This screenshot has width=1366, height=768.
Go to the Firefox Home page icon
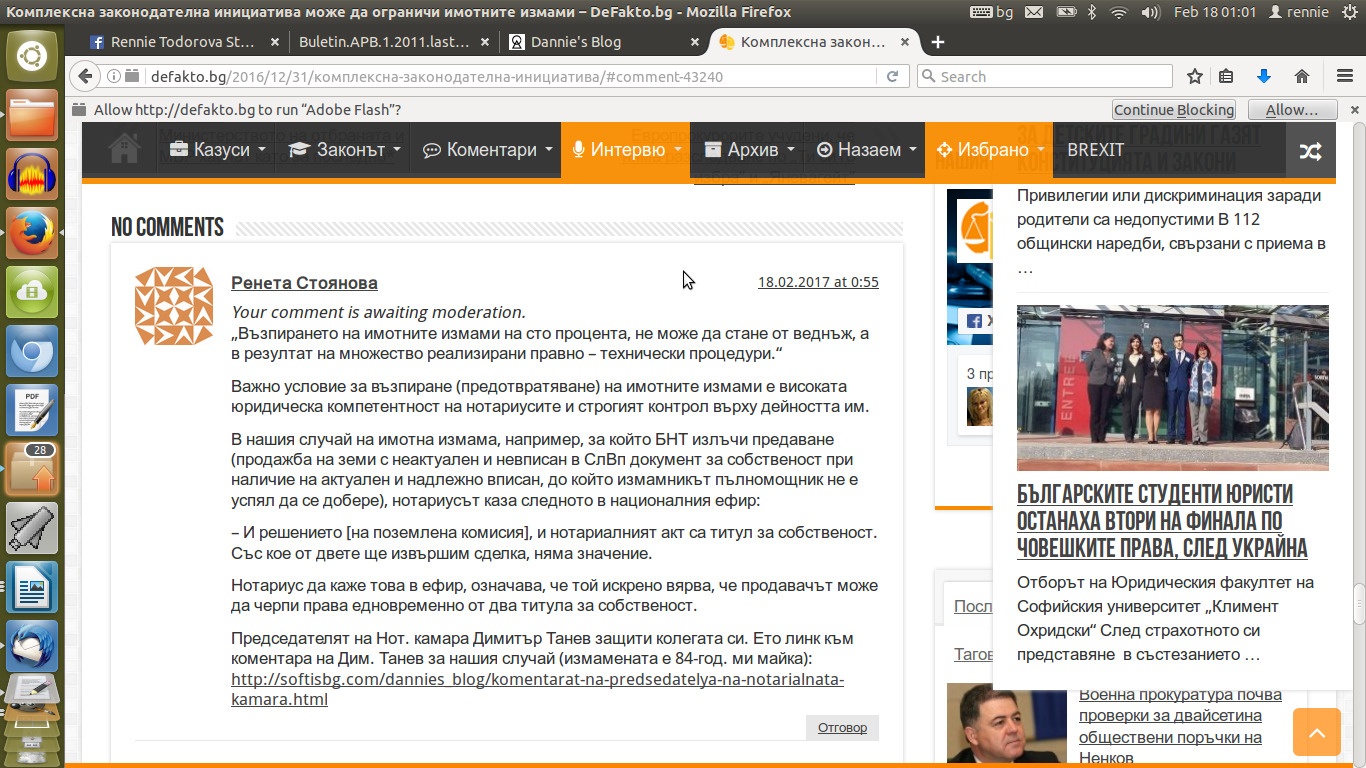[1302, 77]
